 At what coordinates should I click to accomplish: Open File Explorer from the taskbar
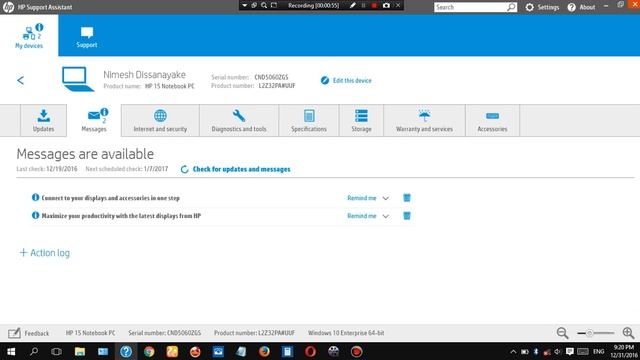click(x=80, y=351)
